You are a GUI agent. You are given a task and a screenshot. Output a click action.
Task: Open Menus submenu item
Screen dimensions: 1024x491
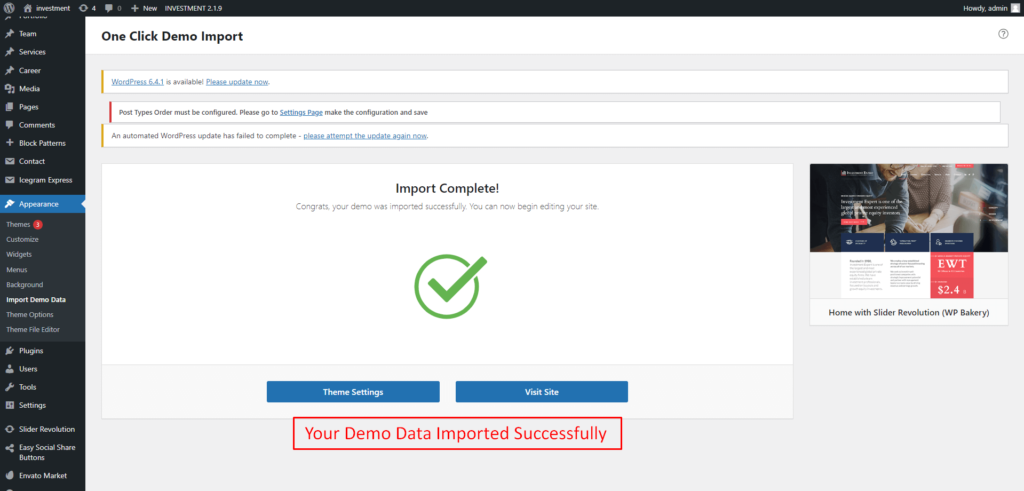click(16, 270)
